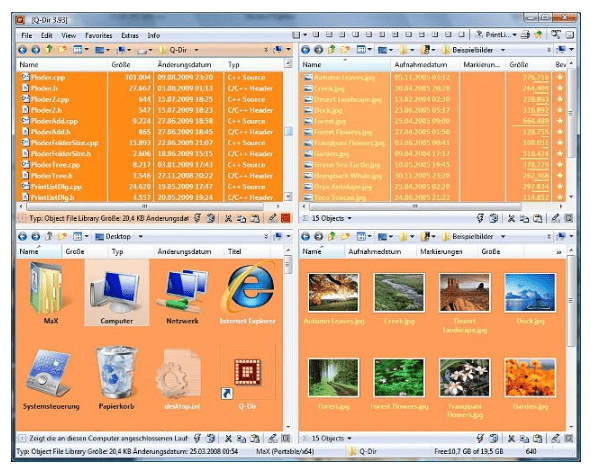The width and height of the screenshot is (591, 472).
Task: Open favorites star folder in Q-Dir pane
Action: pos(62,49)
